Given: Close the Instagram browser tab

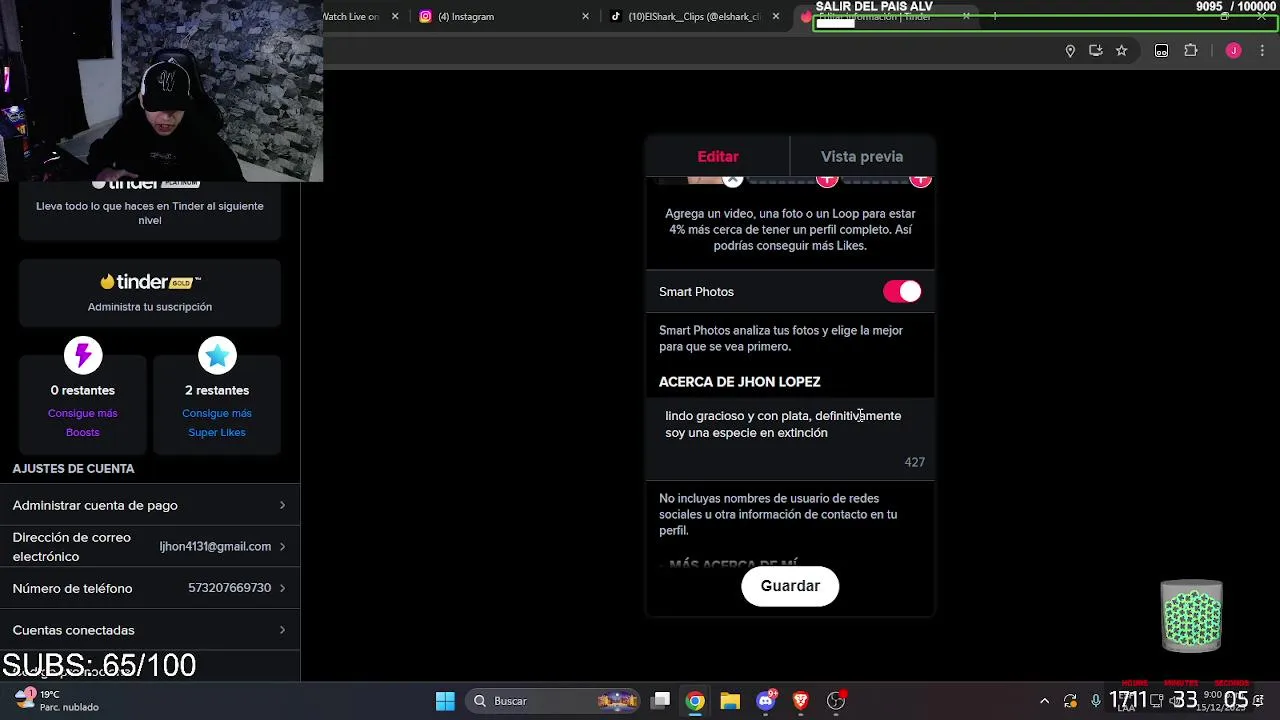Looking at the screenshot, I should click(585, 16).
